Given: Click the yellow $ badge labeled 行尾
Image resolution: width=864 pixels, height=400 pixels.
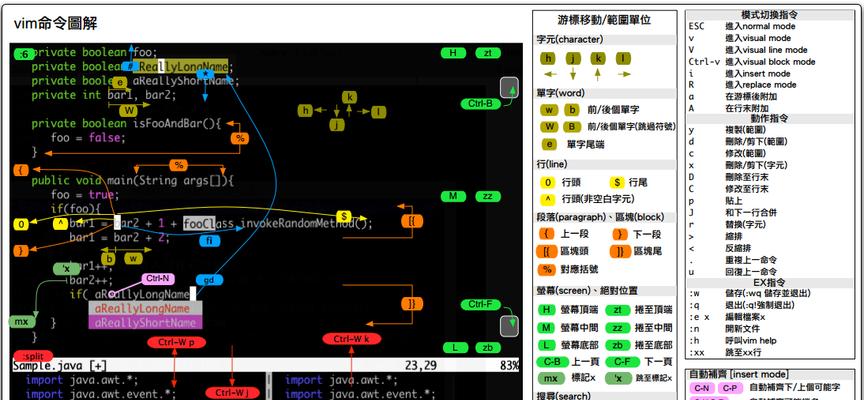Looking at the screenshot, I should pos(617,182).
